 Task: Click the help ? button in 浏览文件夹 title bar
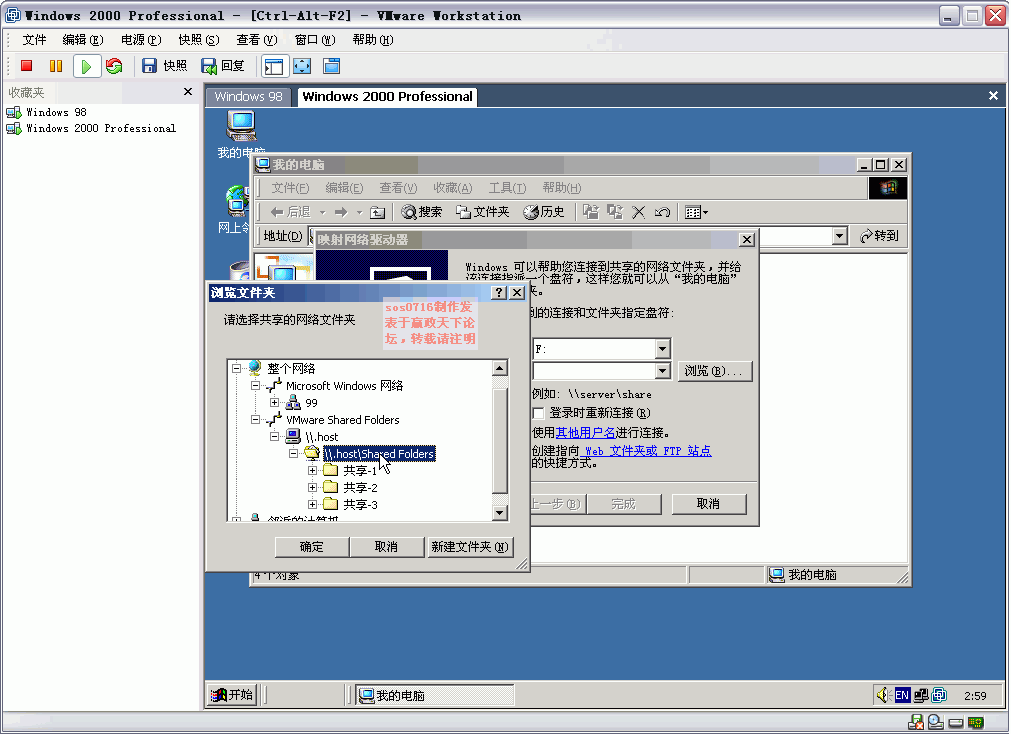(x=498, y=293)
